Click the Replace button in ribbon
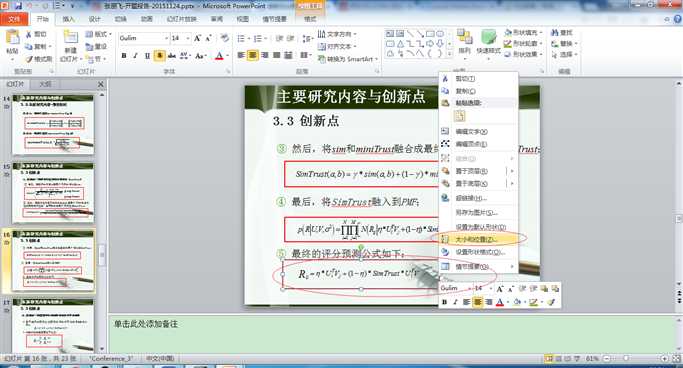The width and height of the screenshot is (683, 368). coord(565,44)
